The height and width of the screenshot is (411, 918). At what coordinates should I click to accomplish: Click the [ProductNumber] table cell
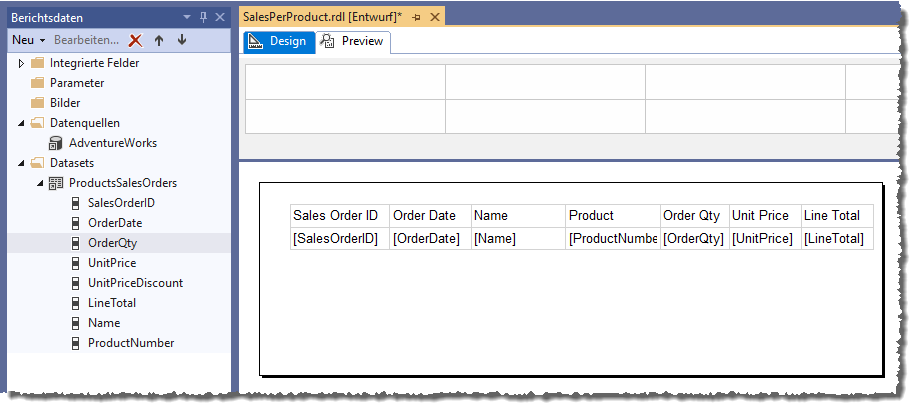612,239
